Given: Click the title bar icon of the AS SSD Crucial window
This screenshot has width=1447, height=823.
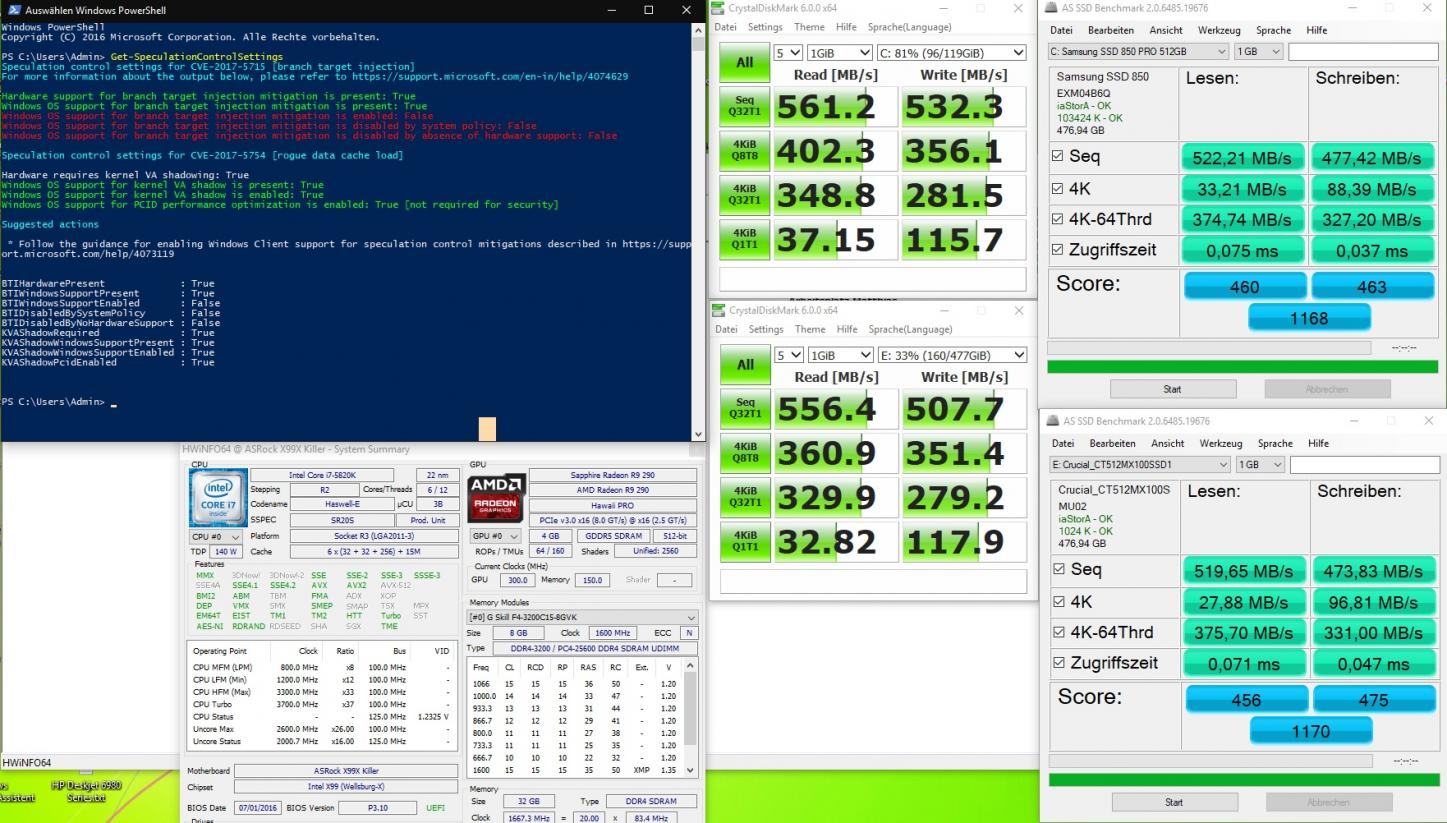Looking at the screenshot, I should pyautogui.click(x=1054, y=420).
